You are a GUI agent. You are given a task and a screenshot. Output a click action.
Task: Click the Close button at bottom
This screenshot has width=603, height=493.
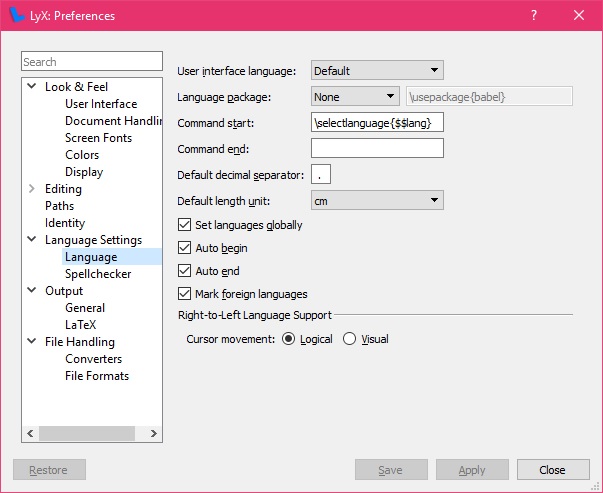coord(553,470)
